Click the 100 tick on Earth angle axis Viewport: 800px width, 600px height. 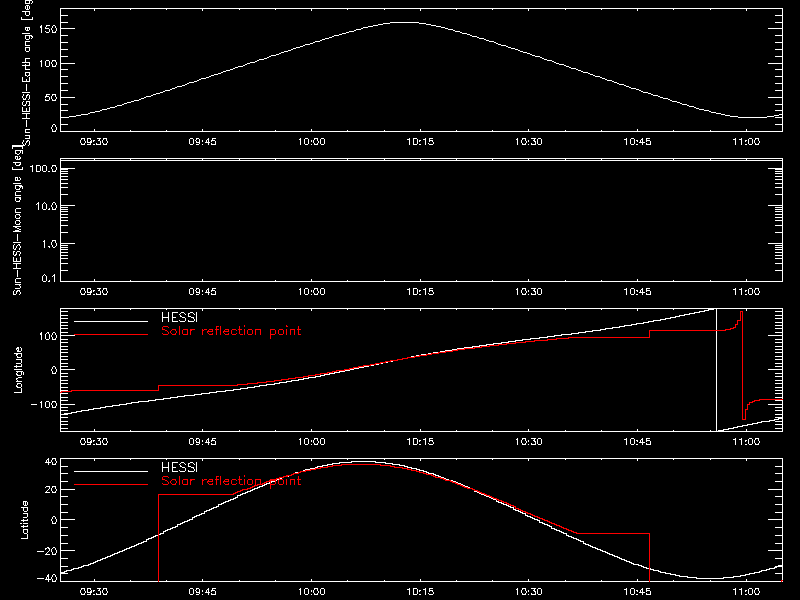coord(48,64)
